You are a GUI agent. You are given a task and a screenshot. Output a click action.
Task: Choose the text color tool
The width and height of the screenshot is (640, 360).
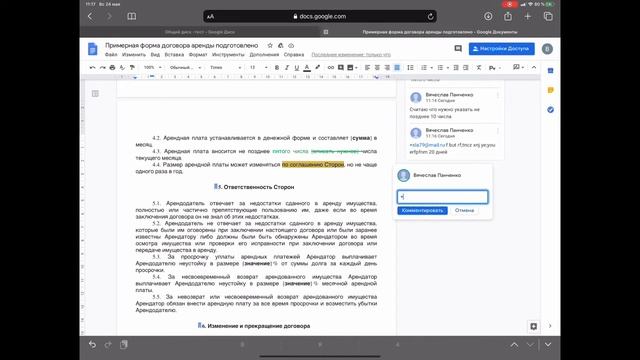click(307, 68)
